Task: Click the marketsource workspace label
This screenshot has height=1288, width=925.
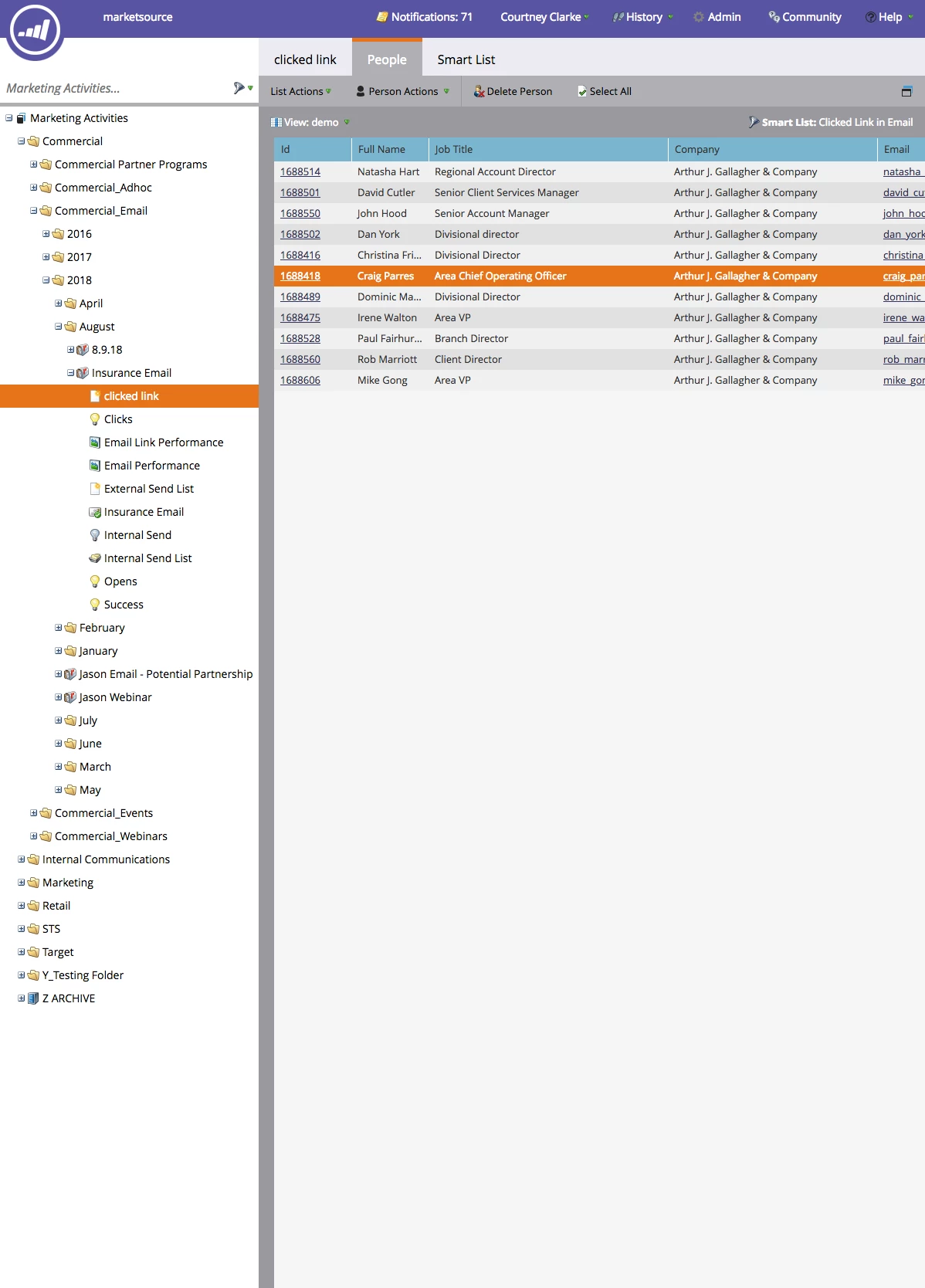Action: [x=137, y=17]
